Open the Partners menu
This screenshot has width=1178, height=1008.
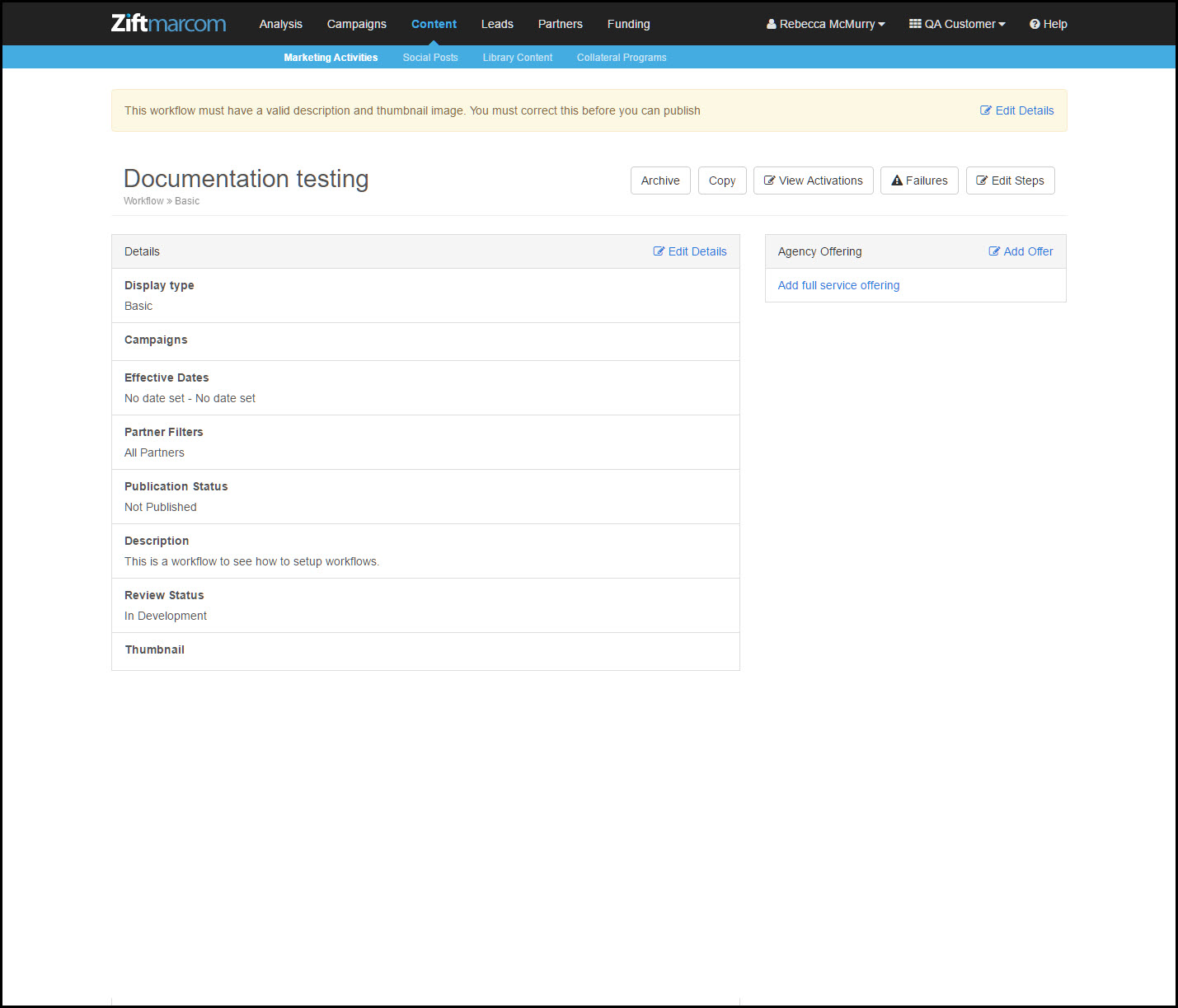point(561,24)
